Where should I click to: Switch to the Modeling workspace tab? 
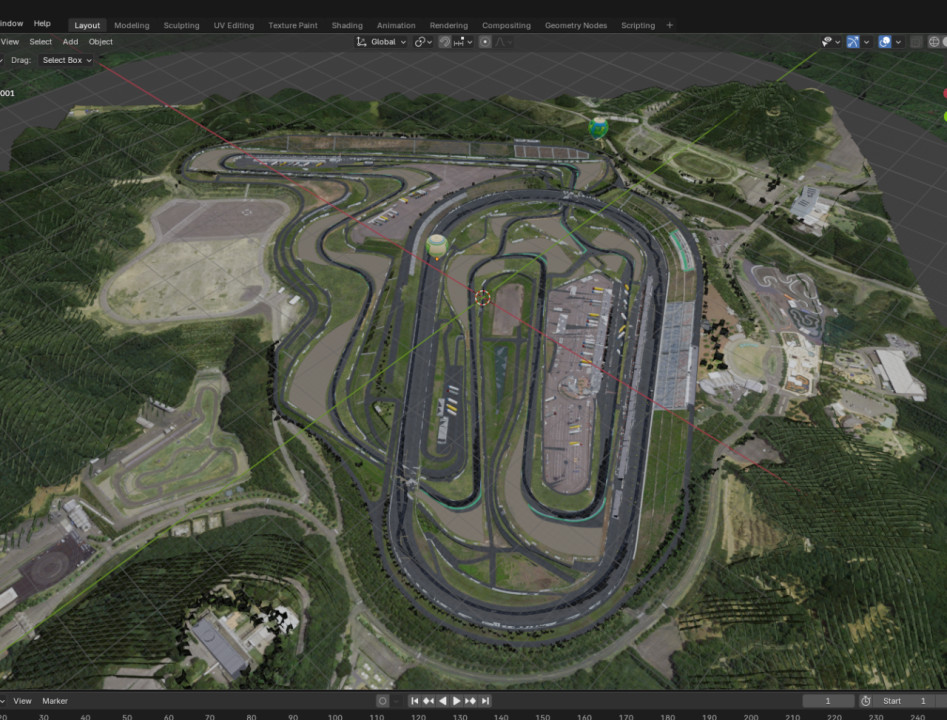click(x=132, y=25)
